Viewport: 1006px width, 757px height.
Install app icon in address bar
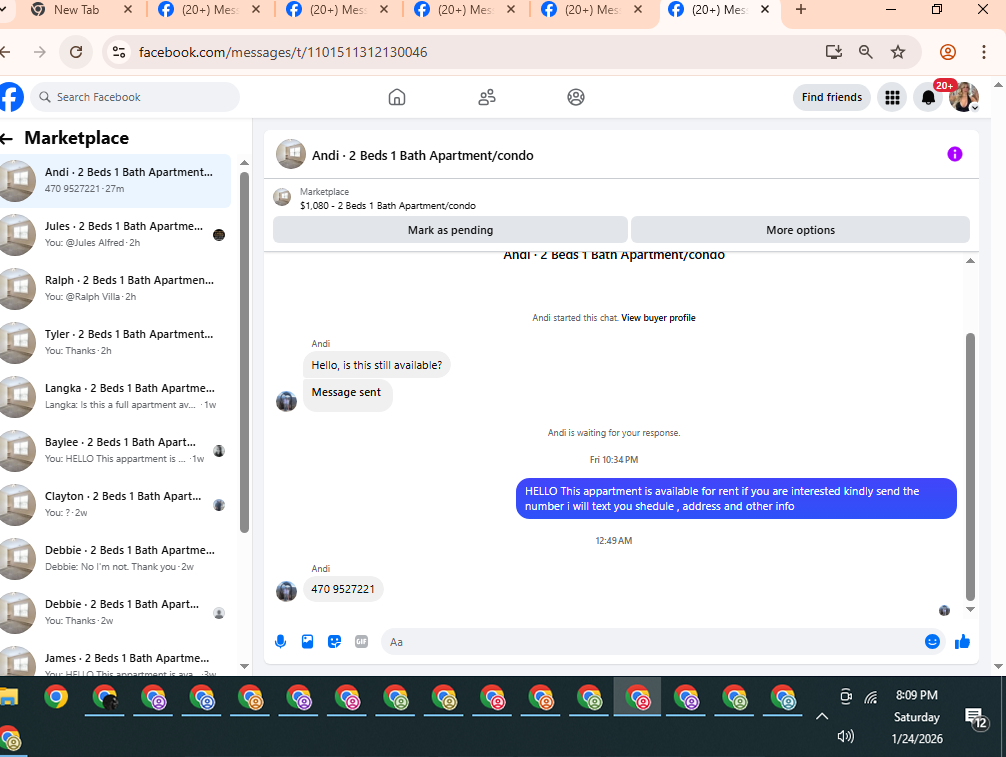pos(833,52)
